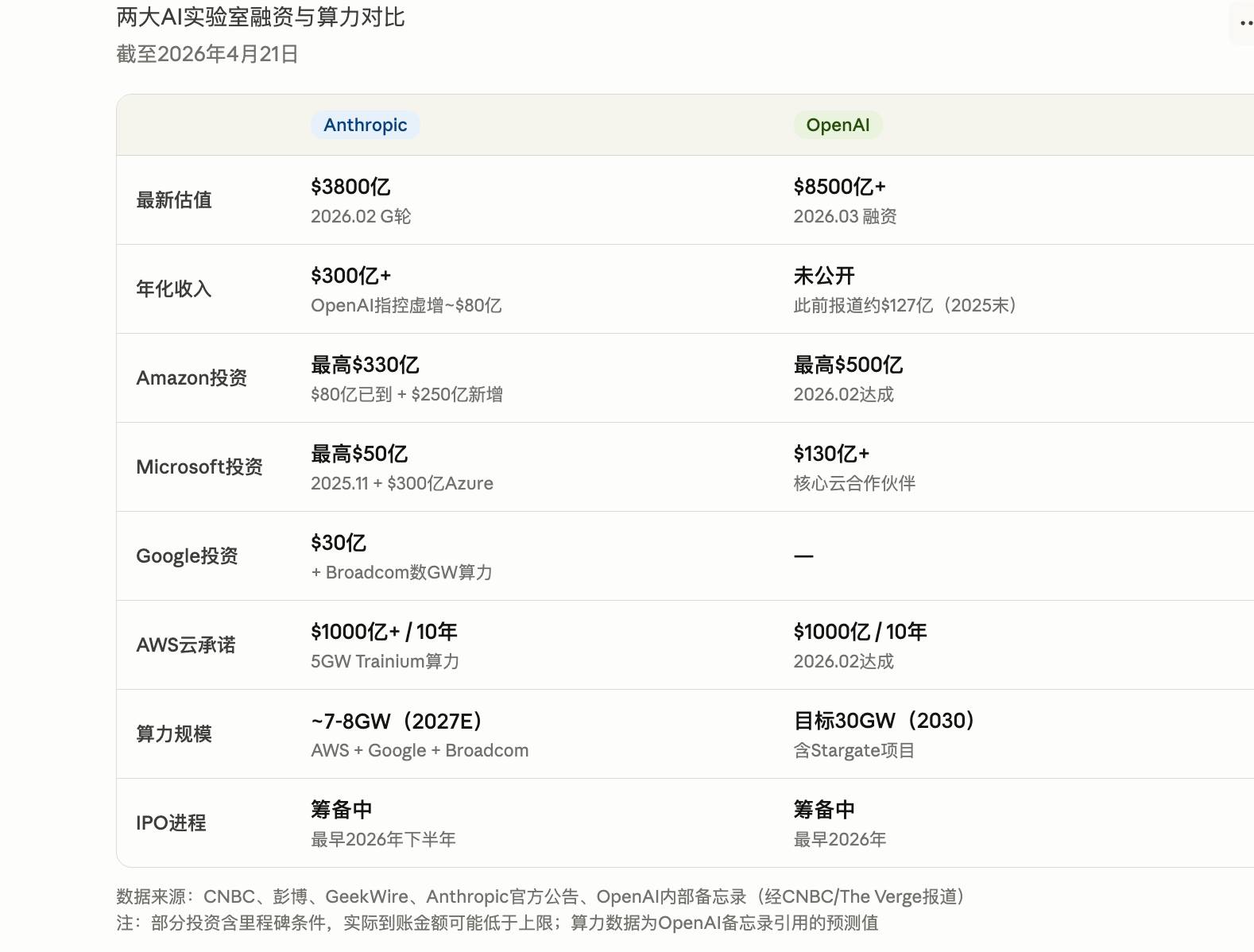
Task: Select the note OpenAI指控虚增~$80亿
Action: pyautogui.click(x=406, y=305)
